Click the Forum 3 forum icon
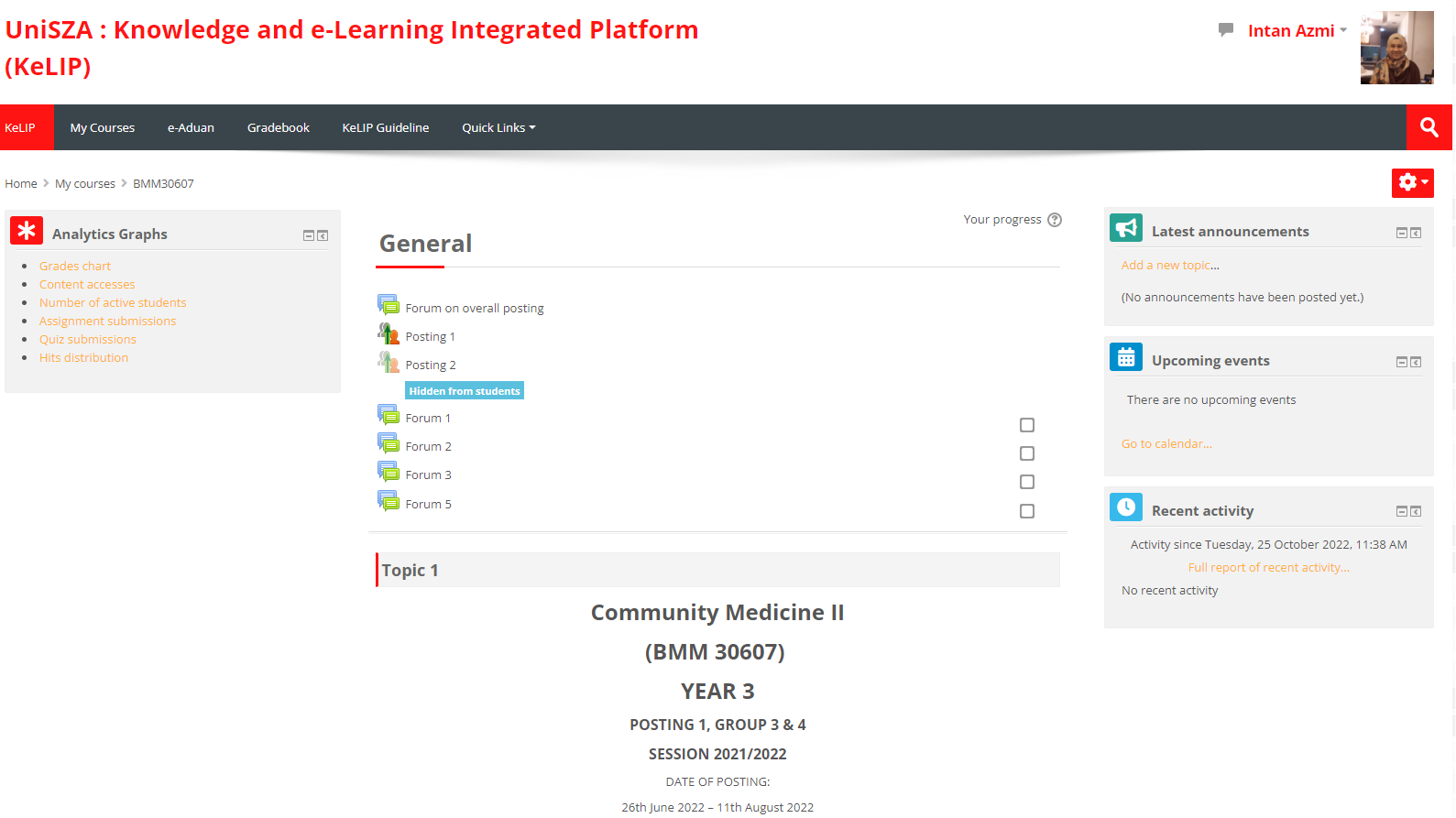1456x818 pixels. coord(389,471)
